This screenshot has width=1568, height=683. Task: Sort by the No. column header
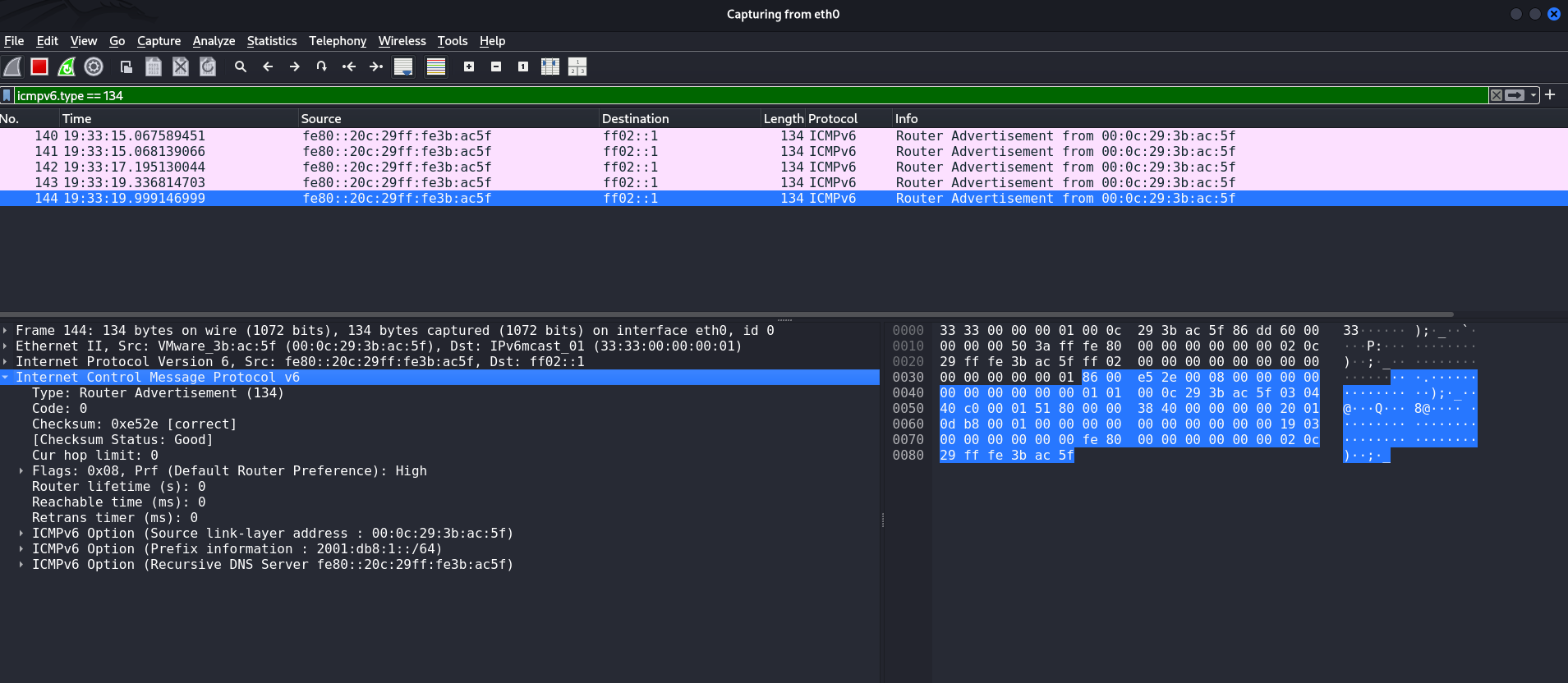point(30,119)
